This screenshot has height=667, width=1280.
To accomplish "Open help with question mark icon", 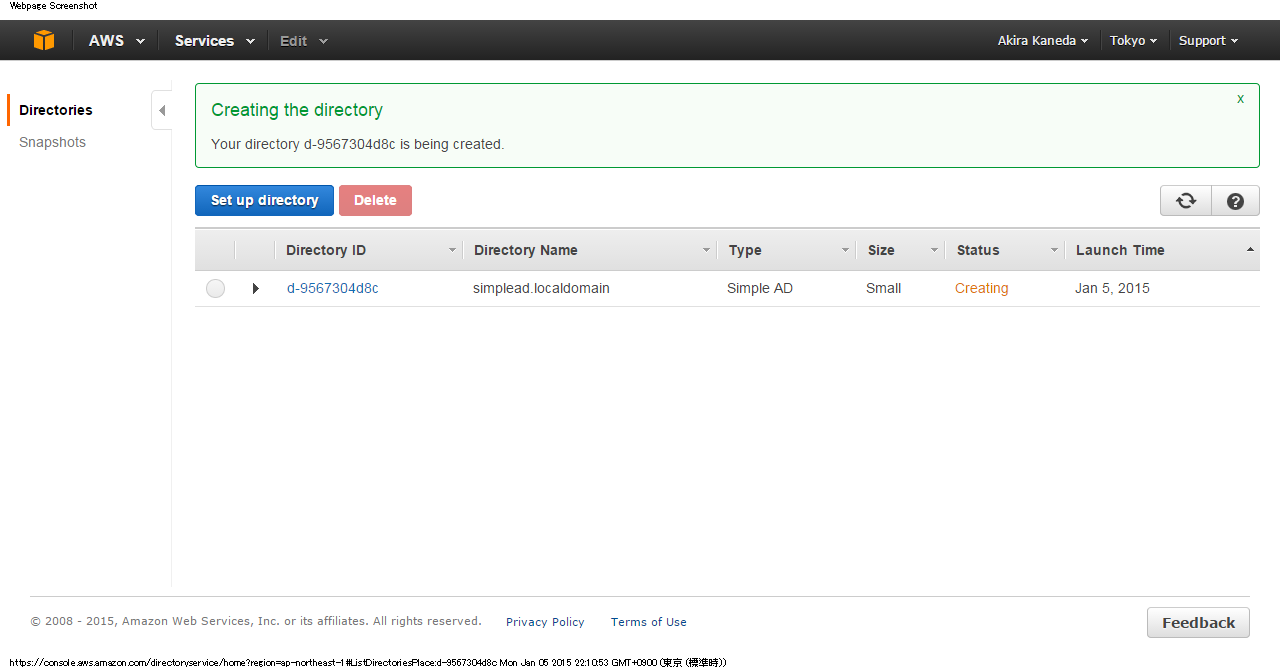I will coord(1235,201).
